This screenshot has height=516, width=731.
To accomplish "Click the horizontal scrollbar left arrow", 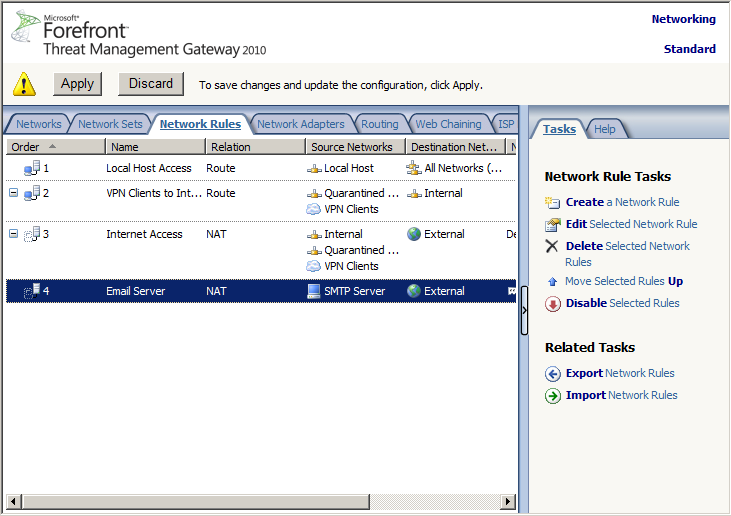I will [13, 502].
